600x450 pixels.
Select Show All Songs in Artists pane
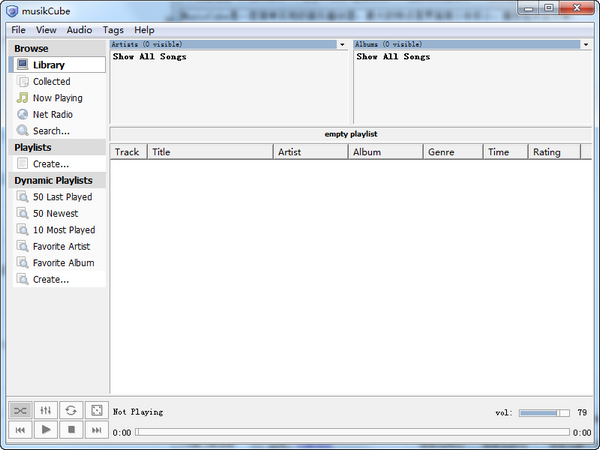click(x=150, y=57)
